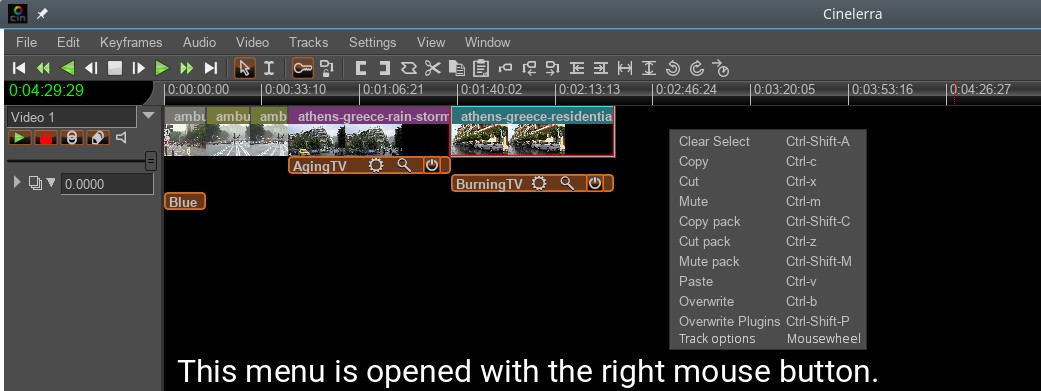Image resolution: width=1041 pixels, height=391 pixels.
Task: Open the File menu
Action: click(x=27, y=42)
